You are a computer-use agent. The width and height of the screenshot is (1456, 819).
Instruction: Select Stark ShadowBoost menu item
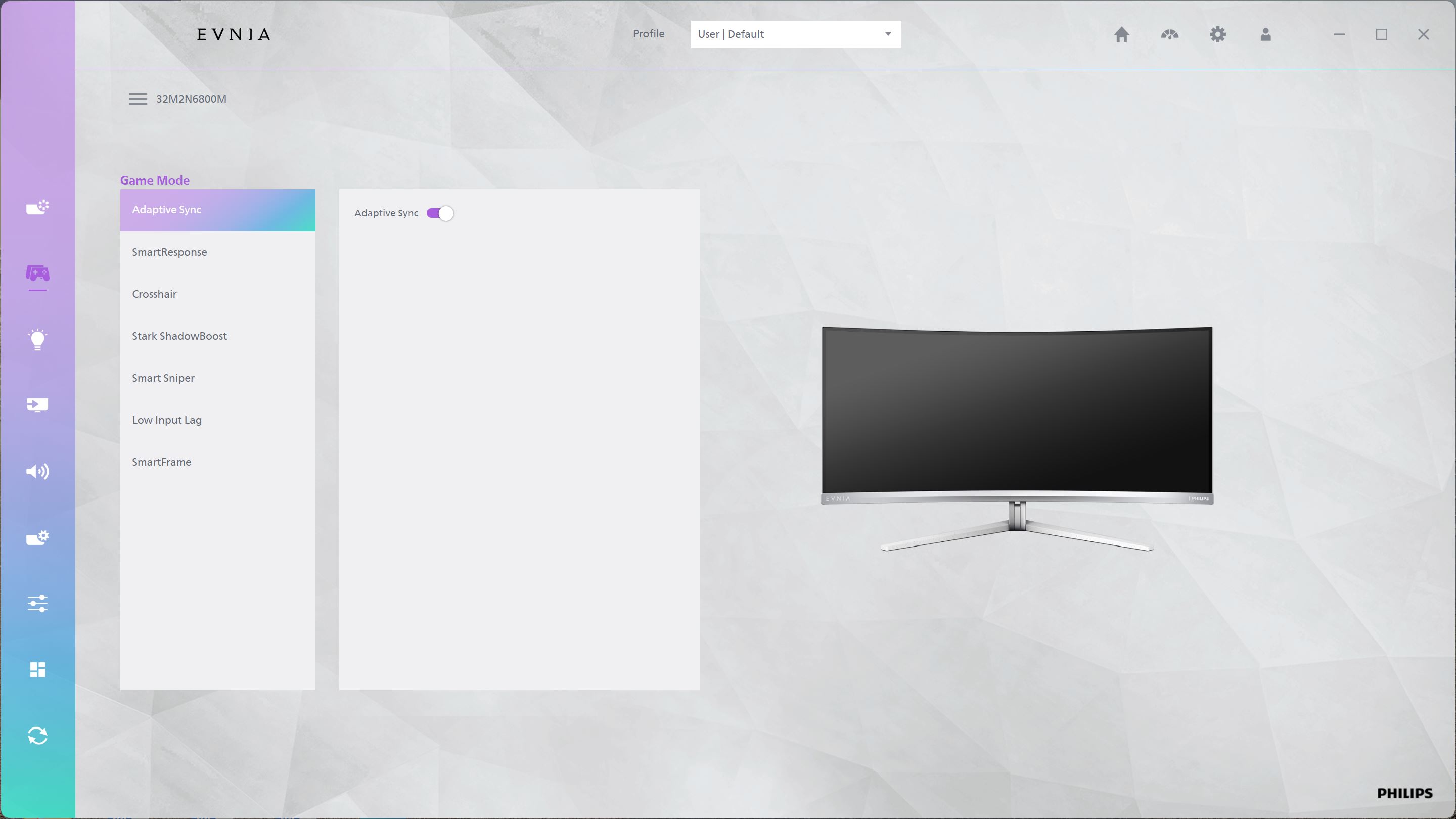(x=217, y=336)
